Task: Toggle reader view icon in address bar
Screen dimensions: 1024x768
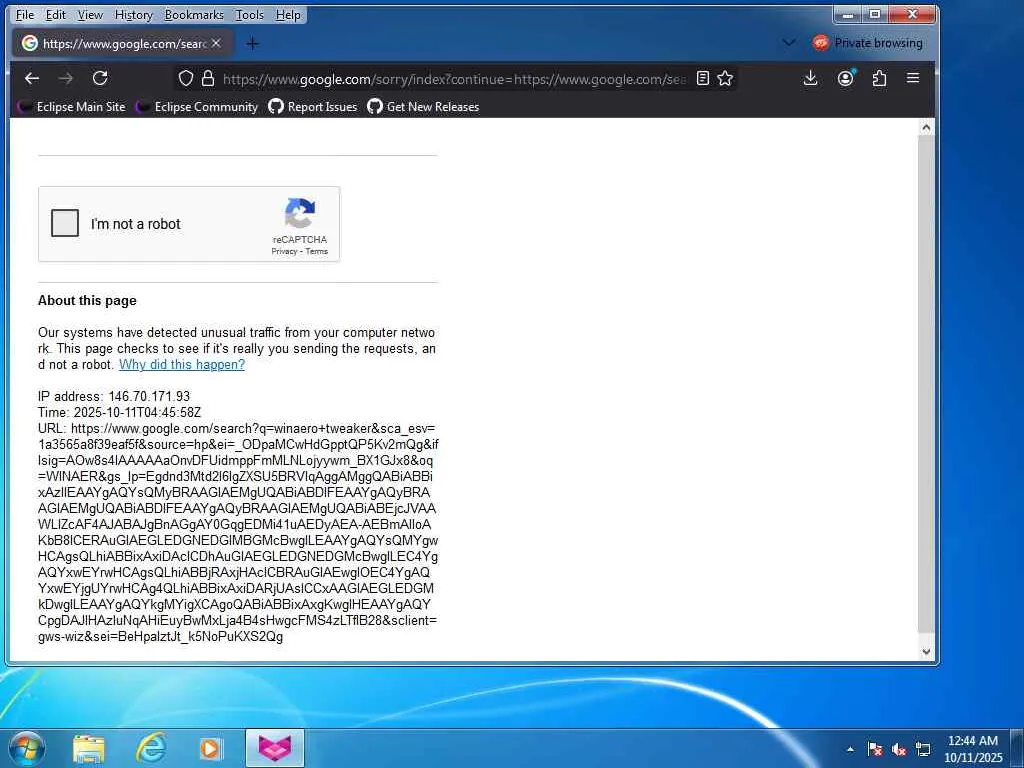Action: (x=703, y=78)
